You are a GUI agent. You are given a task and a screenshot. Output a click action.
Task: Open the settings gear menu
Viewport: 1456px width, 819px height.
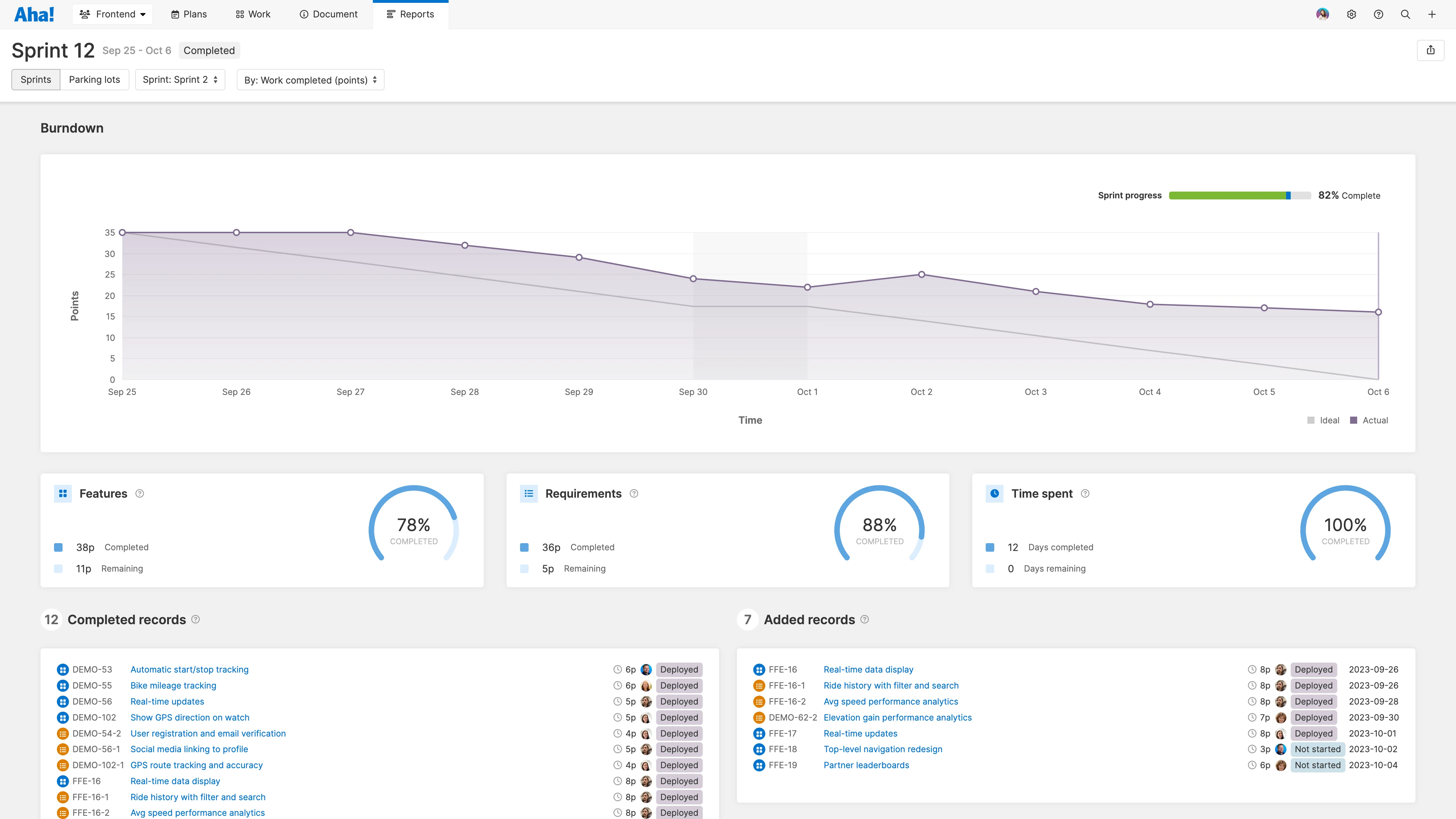click(1351, 14)
